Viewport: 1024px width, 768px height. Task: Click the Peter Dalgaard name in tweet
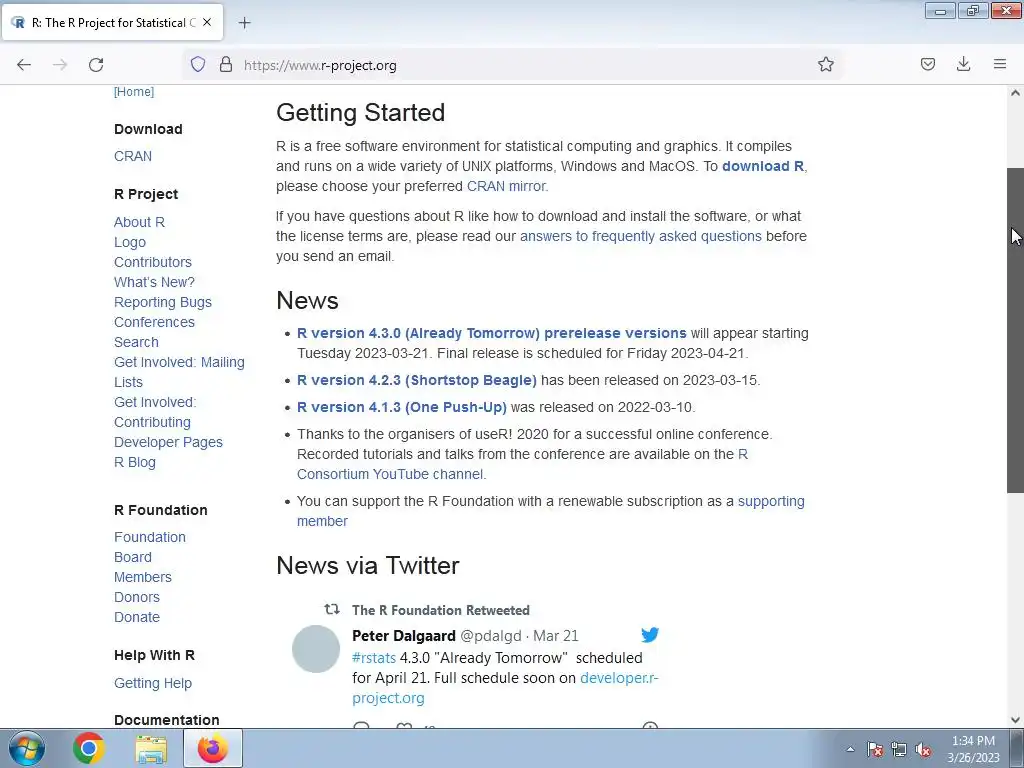pos(404,635)
